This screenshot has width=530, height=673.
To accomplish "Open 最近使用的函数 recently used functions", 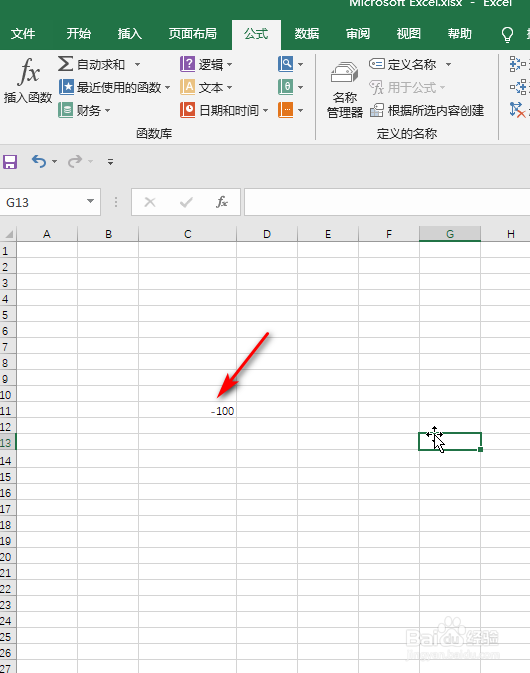I will 114,88.
